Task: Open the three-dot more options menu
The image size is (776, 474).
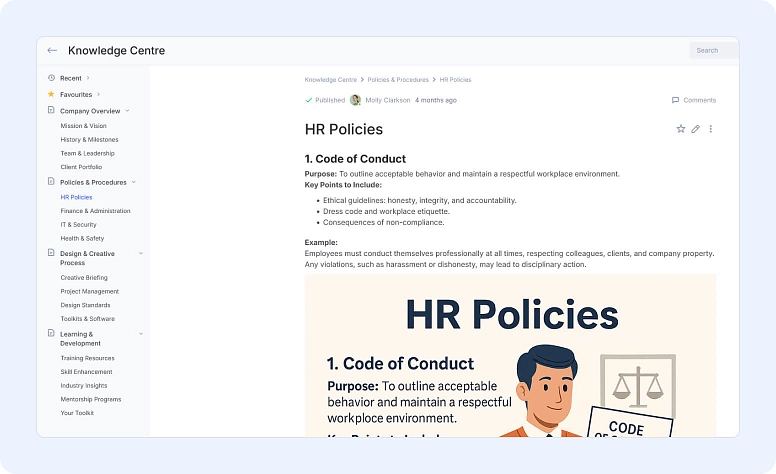Action: (711, 129)
